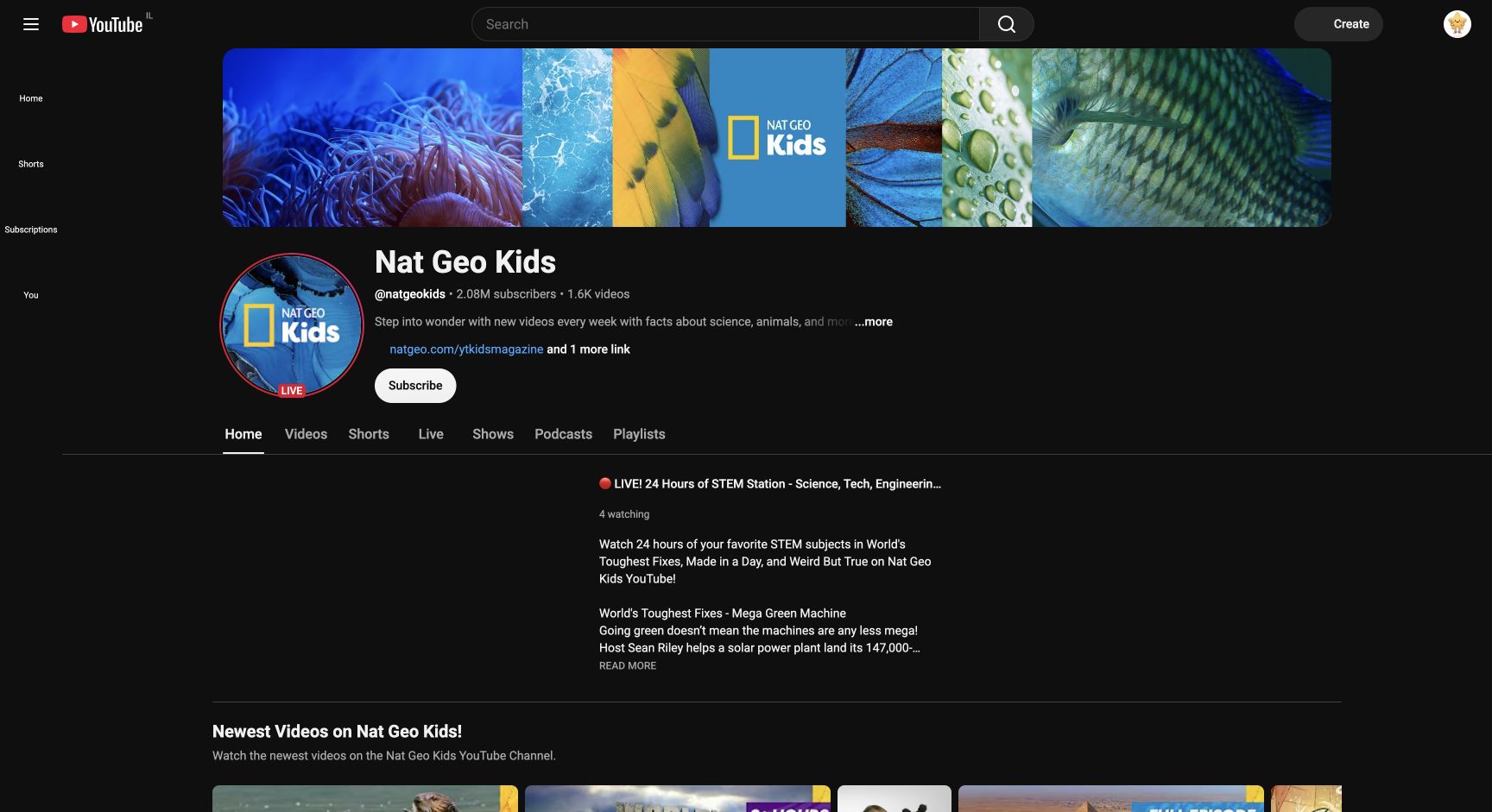Click the @natgeokids handle
1492x812 pixels.
click(410, 294)
